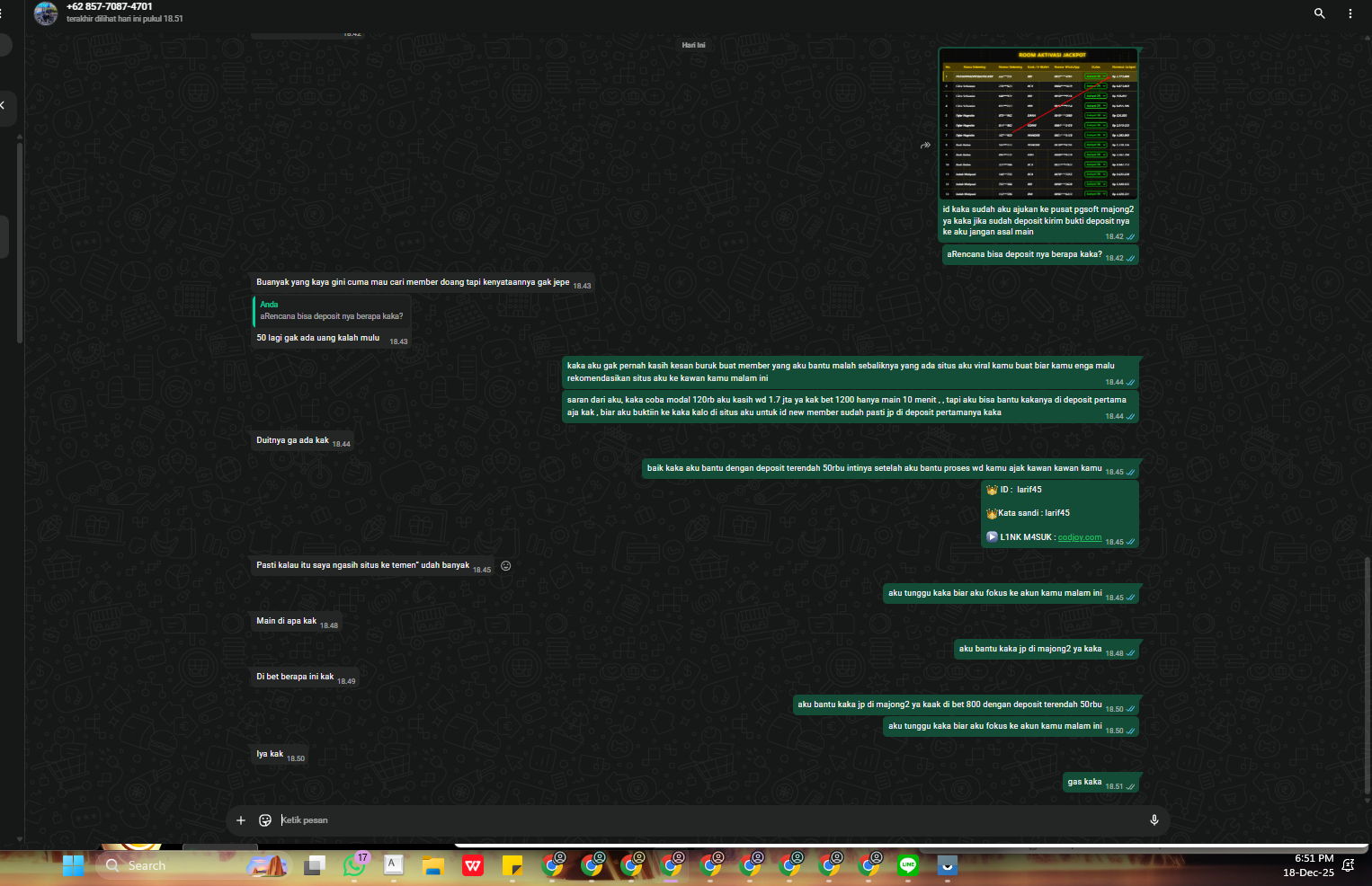Open the attach plus button
The width and height of the screenshot is (1372, 886).
(241, 820)
